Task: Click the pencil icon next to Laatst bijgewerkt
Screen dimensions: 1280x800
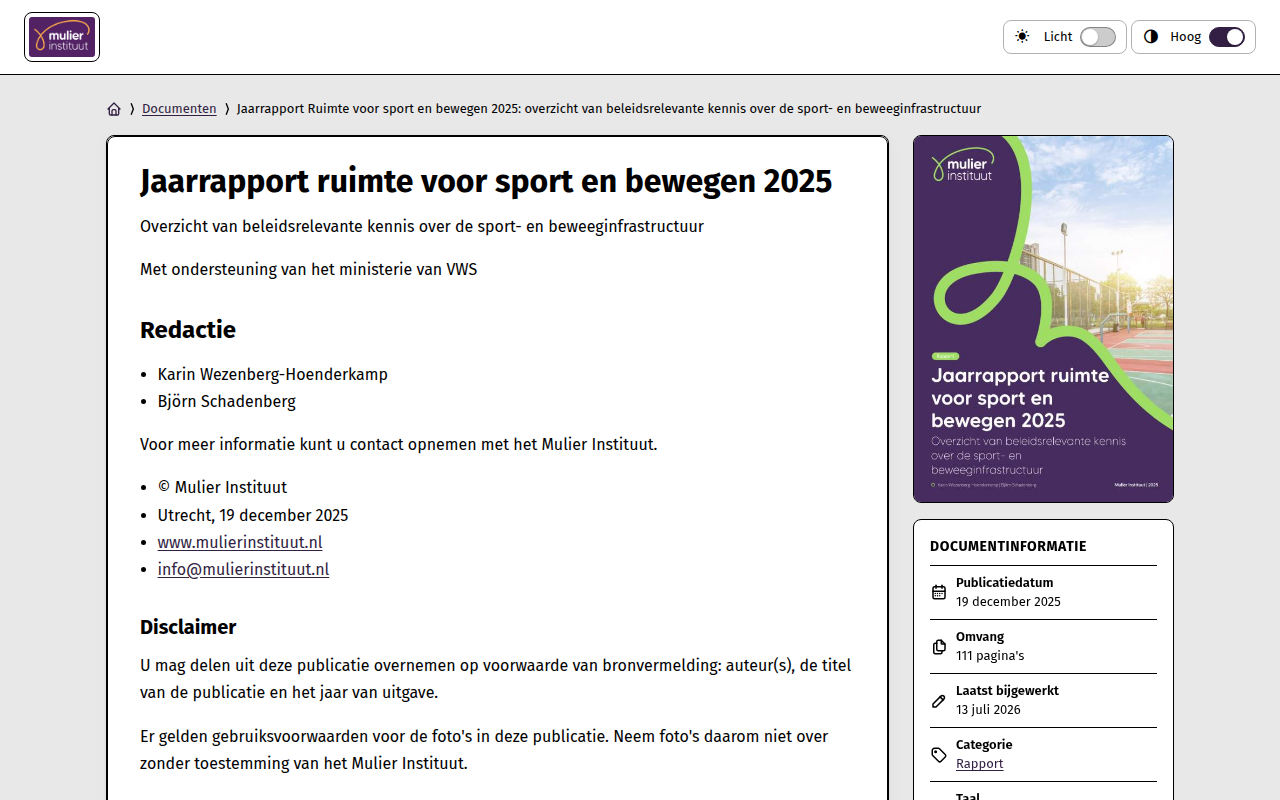Action: pos(939,700)
